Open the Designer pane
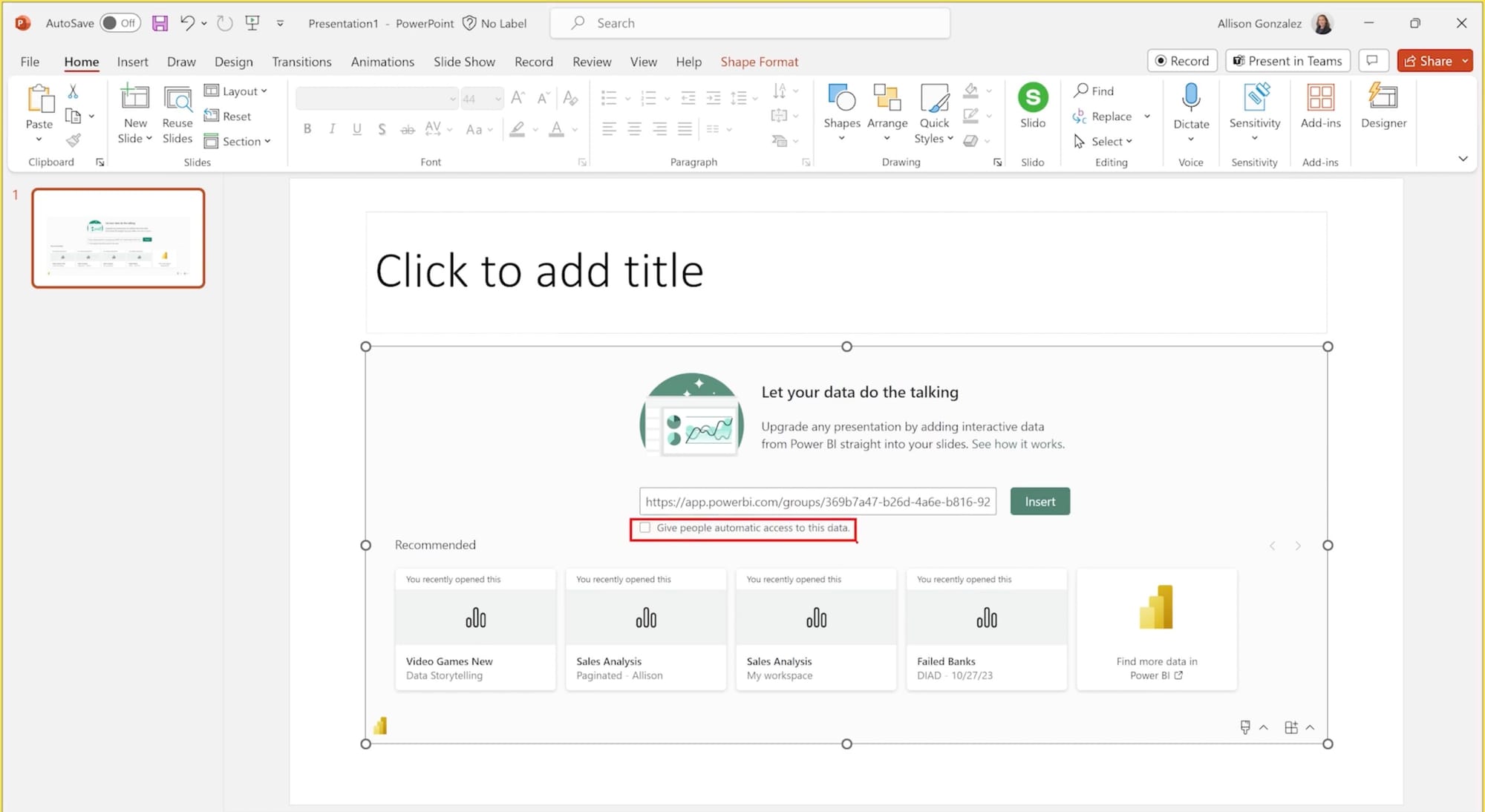The height and width of the screenshot is (812, 1485). click(1383, 106)
